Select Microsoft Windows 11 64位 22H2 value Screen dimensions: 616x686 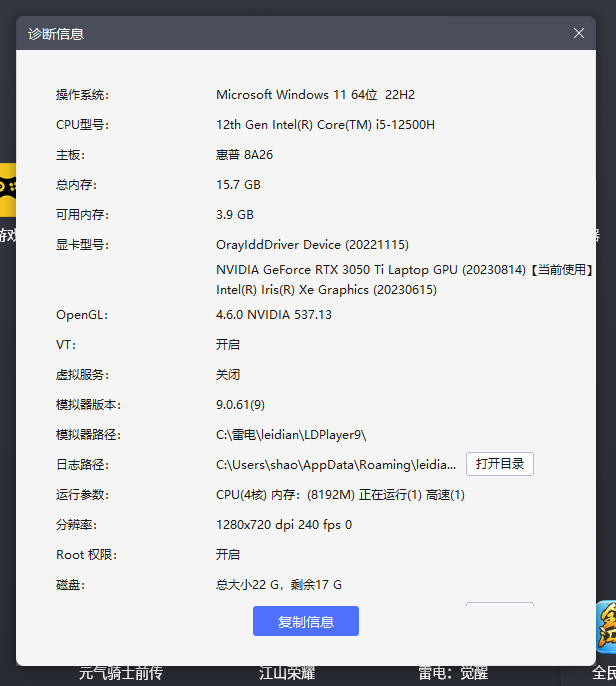315,95
